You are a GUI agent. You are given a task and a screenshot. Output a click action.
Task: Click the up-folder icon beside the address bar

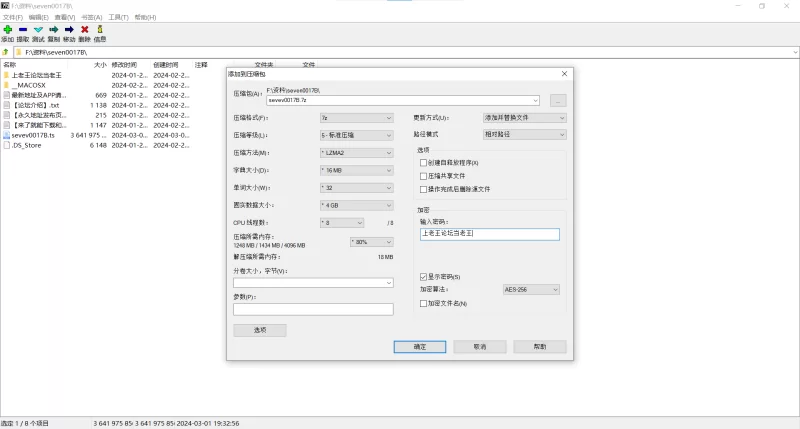6,51
